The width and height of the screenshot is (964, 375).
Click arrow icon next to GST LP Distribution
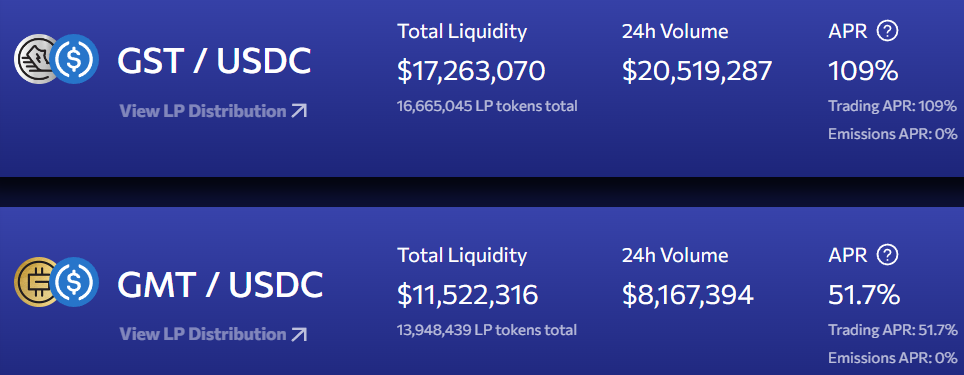click(299, 111)
